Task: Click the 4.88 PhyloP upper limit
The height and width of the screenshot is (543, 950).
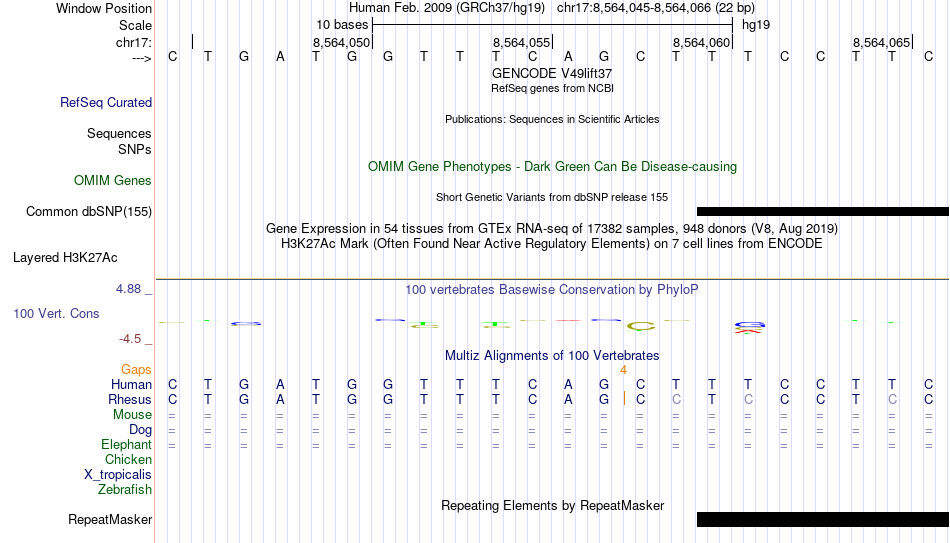Action: (x=128, y=289)
